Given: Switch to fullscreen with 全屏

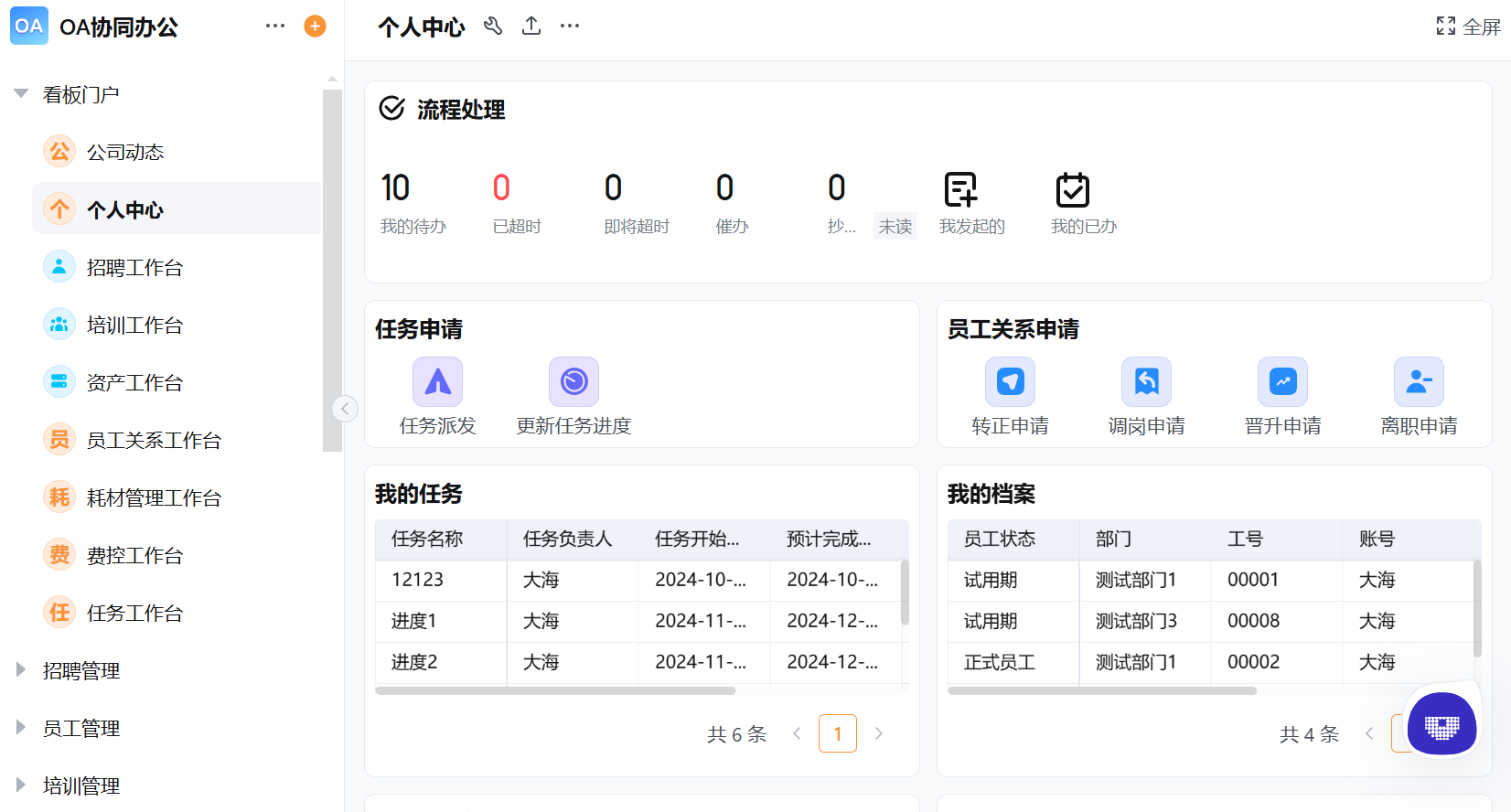Looking at the screenshot, I should pos(1469,27).
